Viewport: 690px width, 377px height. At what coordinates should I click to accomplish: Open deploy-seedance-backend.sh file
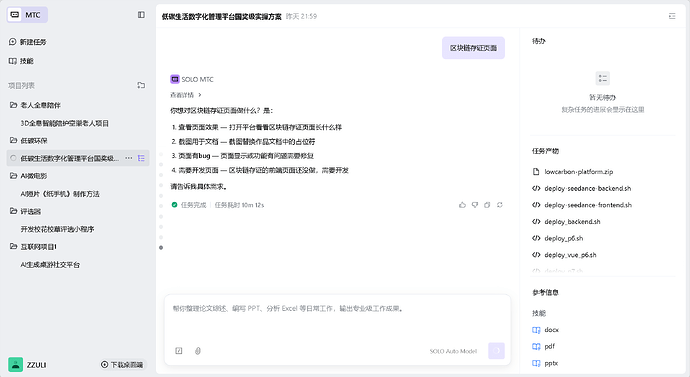[x=582, y=188]
